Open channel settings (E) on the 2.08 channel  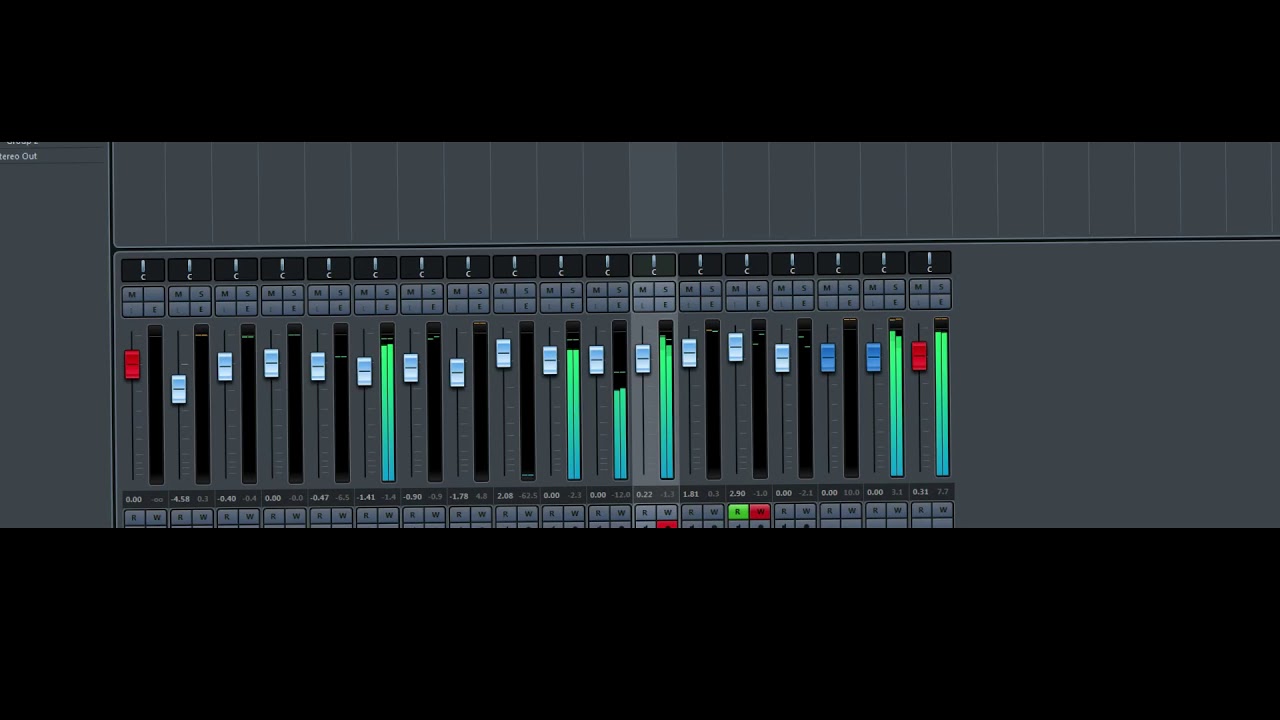[525, 307]
